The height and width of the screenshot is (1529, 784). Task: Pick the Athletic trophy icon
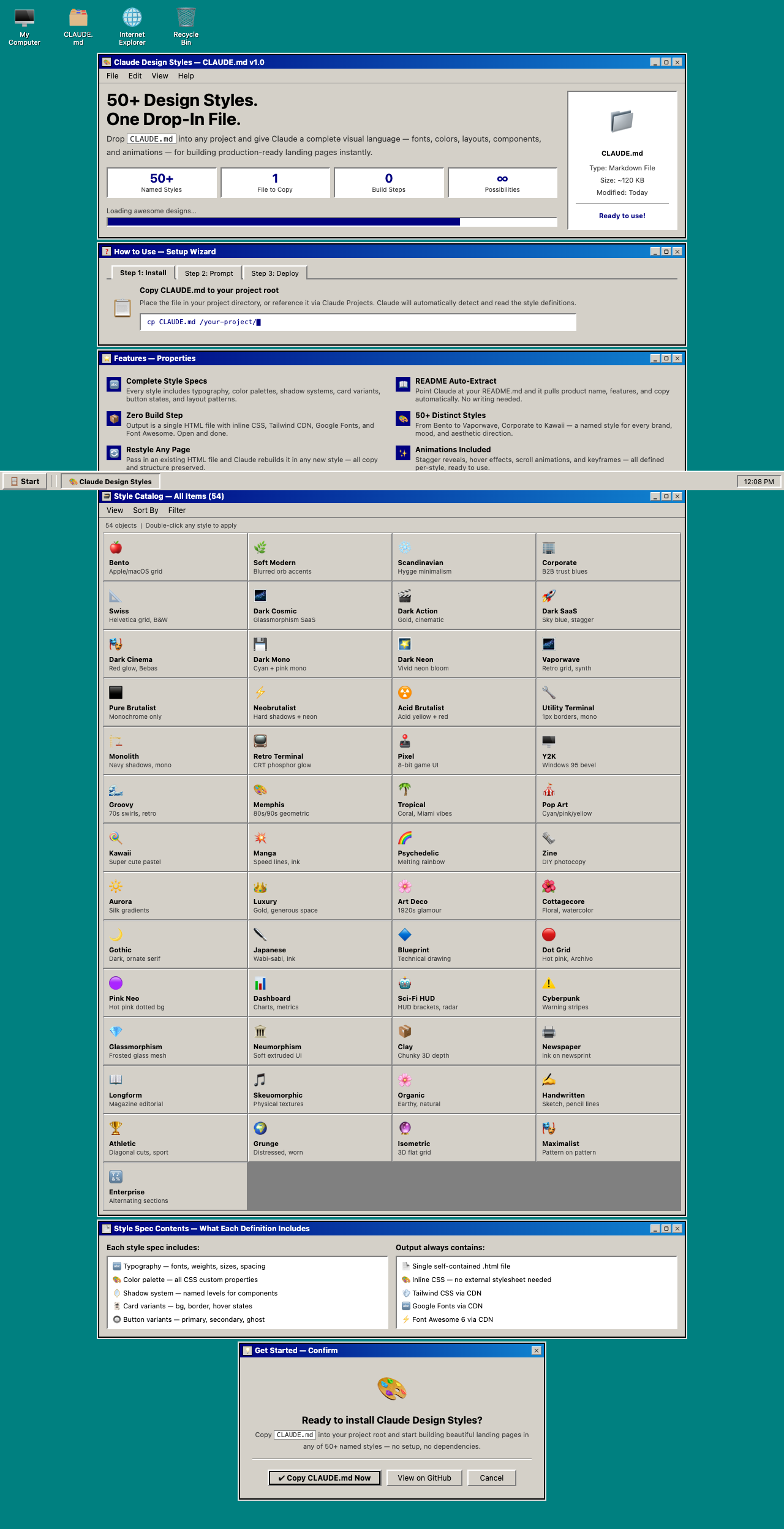click(x=116, y=1128)
